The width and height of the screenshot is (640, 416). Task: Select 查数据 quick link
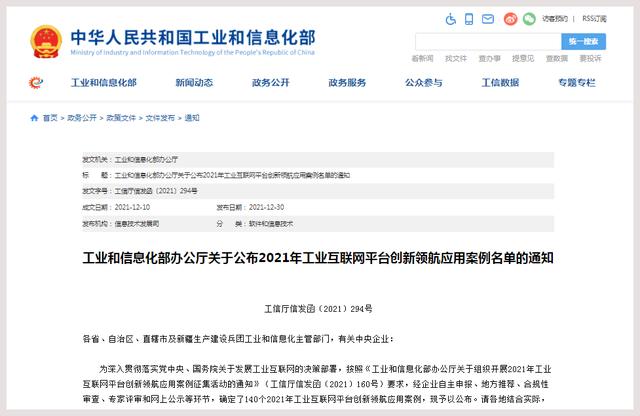pyautogui.click(x=557, y=59)
